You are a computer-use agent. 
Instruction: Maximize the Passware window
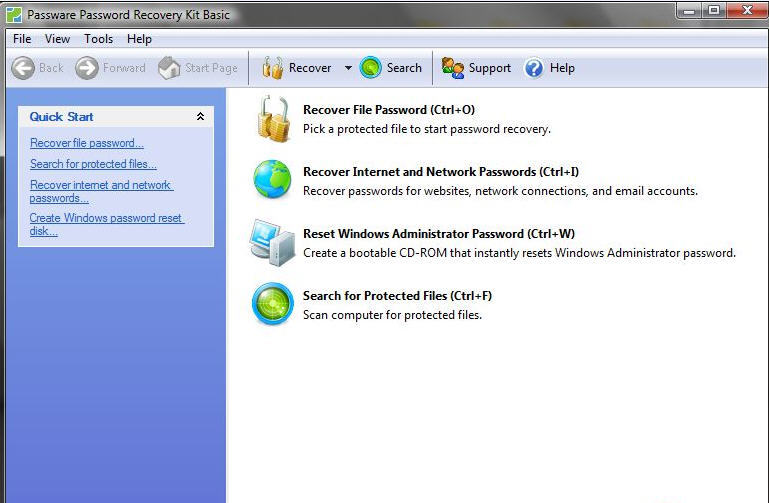tap(714, 11)
